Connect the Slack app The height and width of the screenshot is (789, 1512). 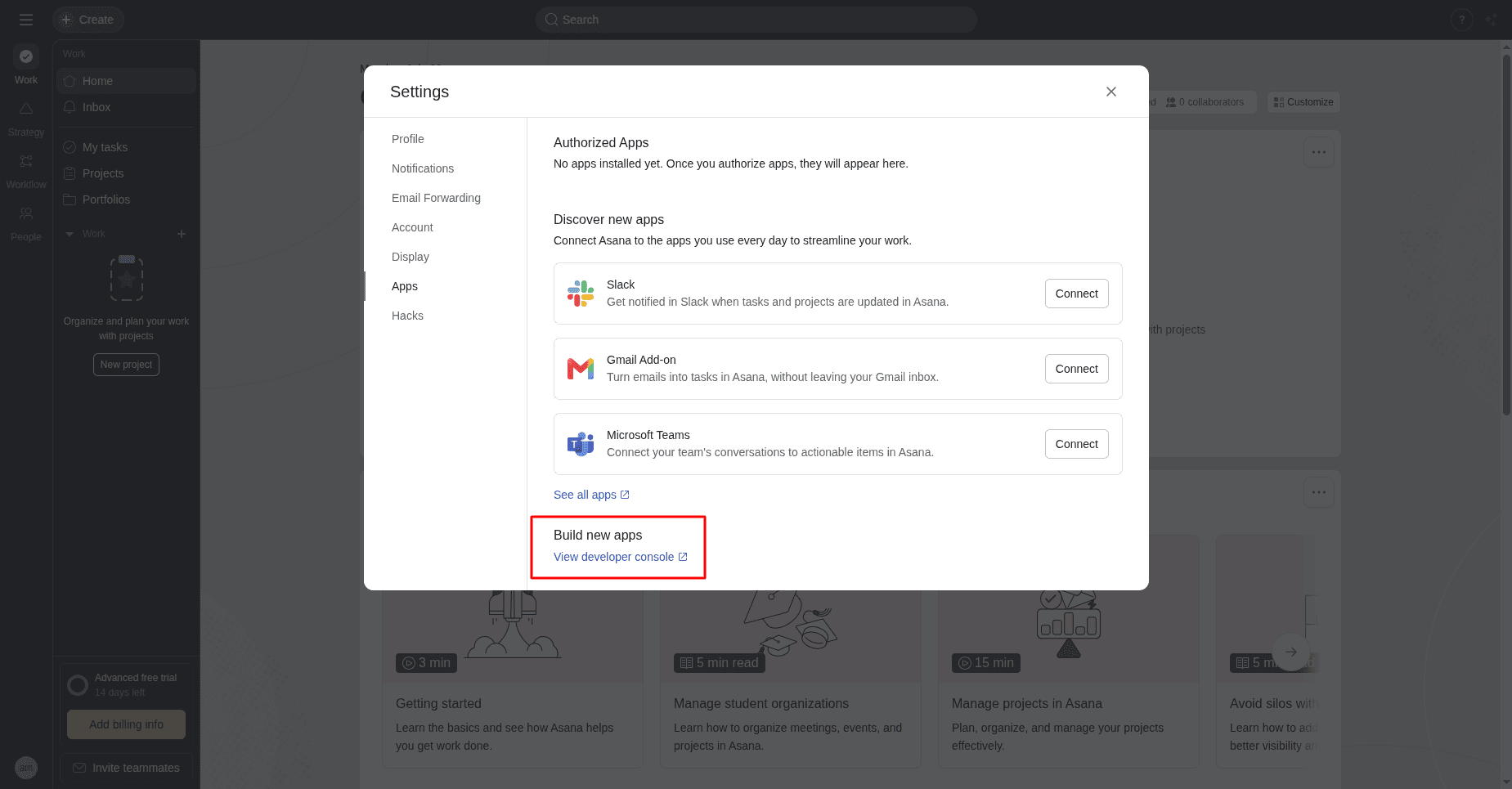[x=1076, y=294]
